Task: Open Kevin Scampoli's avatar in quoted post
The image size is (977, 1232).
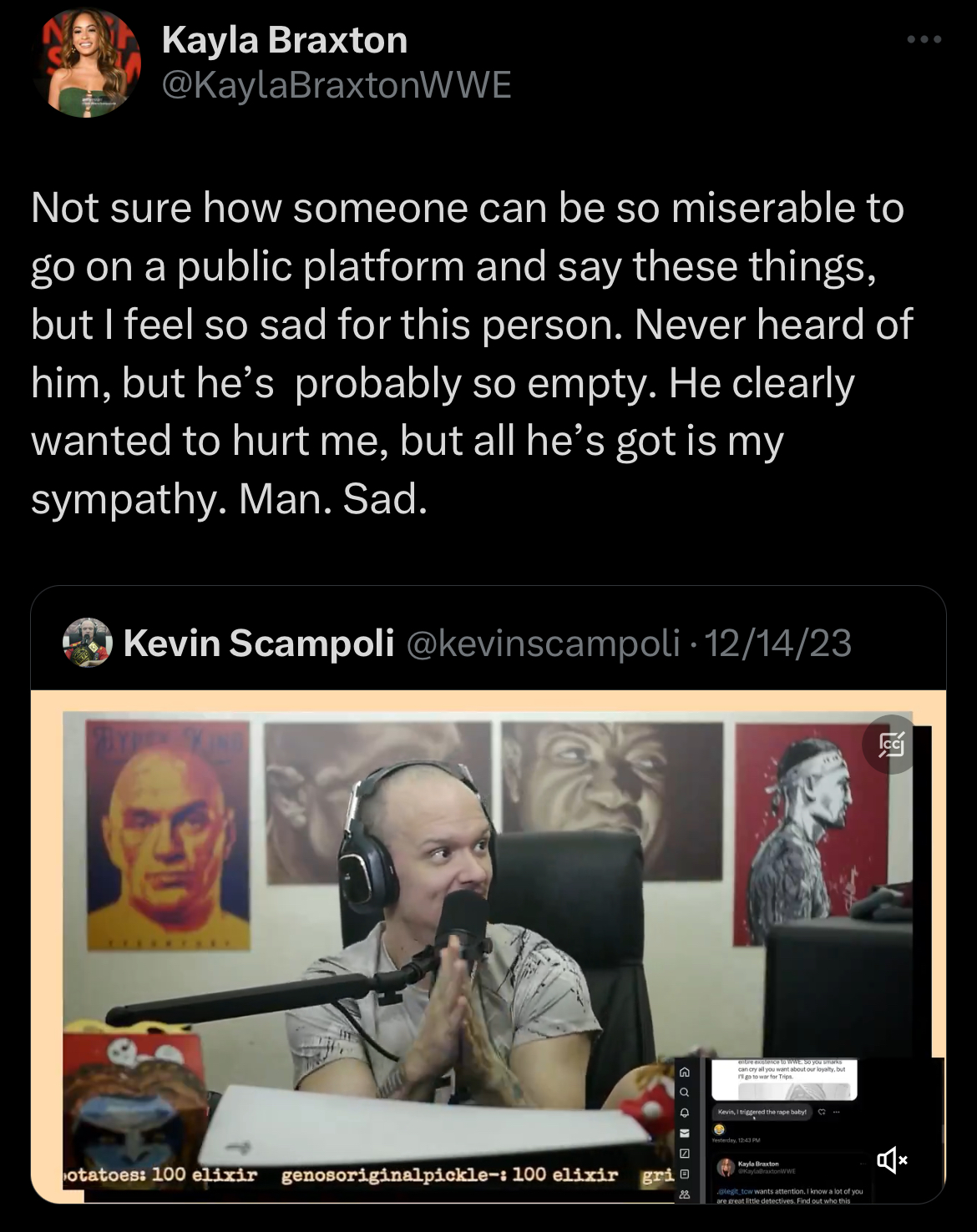Action: [x=88, y=643]
